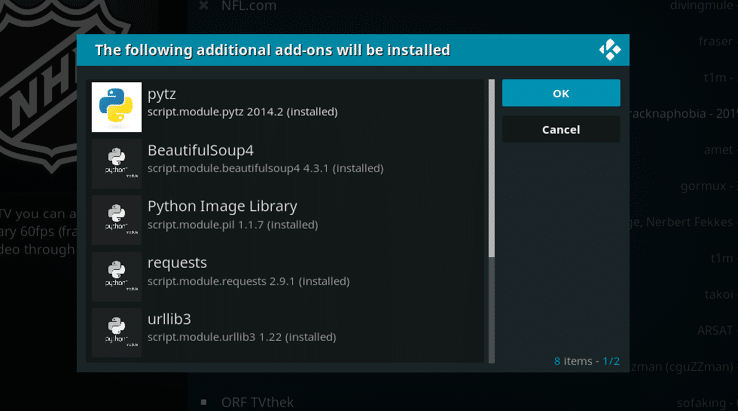Click script.module.pil 1.1.7 version text

click(233, 225)
